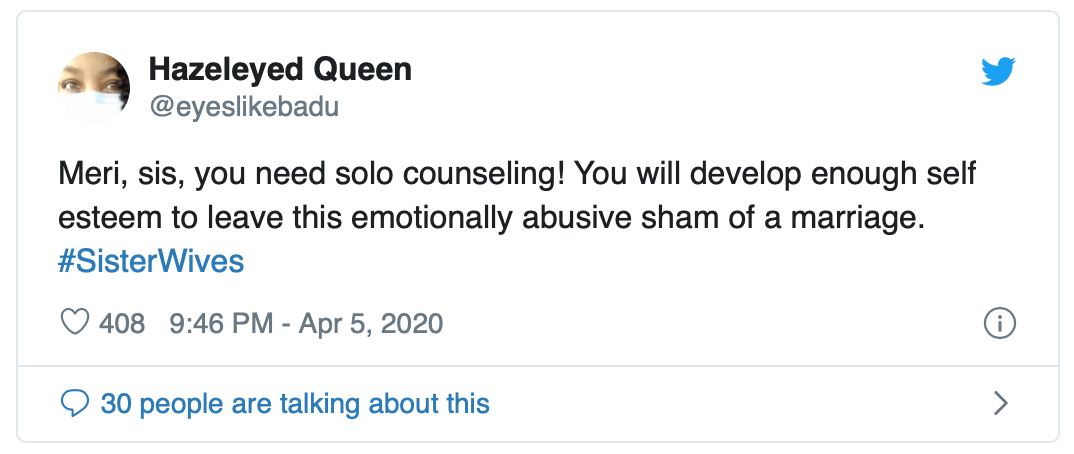This screenshot has height=454, width=1074.
Task: Open Hazeleyed Queen's profile avatar
Action: click(x=96, y=88)
